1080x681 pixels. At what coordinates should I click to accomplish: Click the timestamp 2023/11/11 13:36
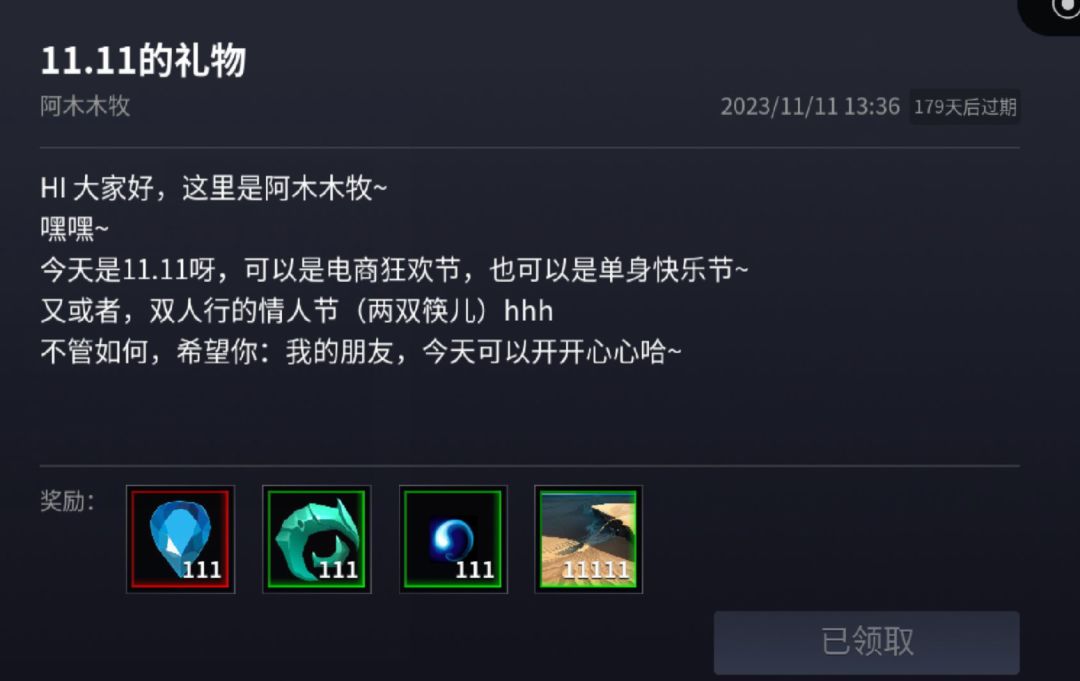[810, 107]
